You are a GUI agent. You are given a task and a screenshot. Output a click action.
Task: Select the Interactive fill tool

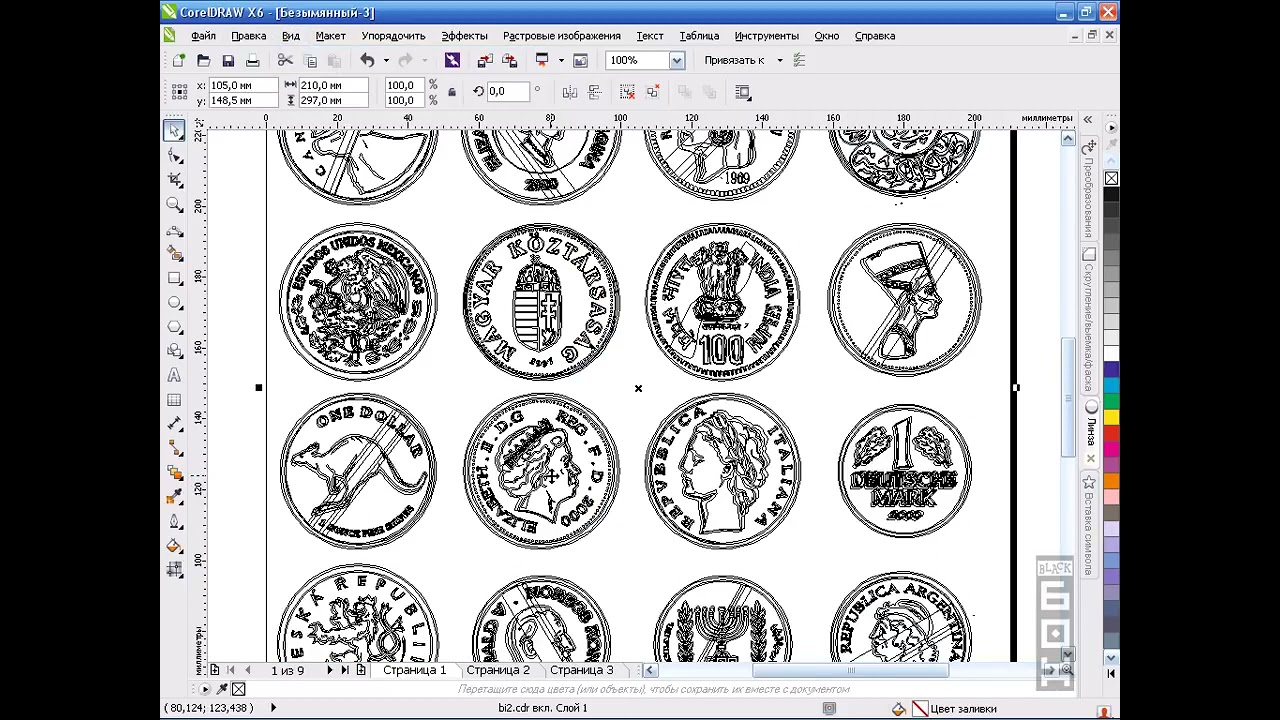[x=175, y=571]
